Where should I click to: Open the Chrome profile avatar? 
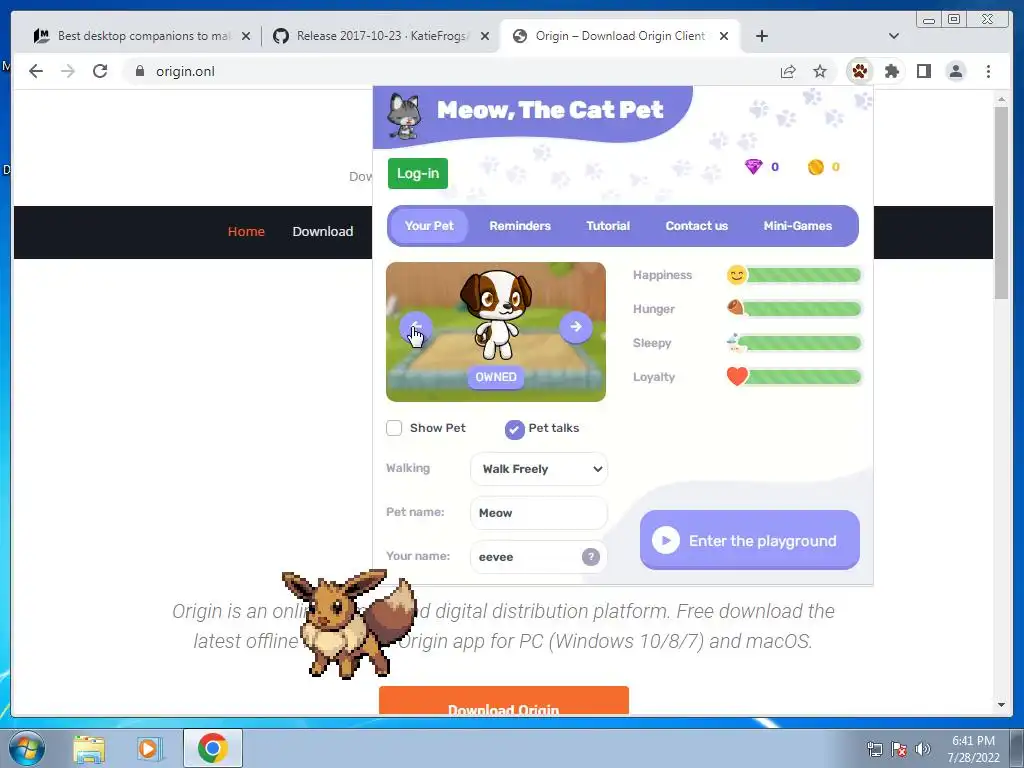[x=955, y=71]
